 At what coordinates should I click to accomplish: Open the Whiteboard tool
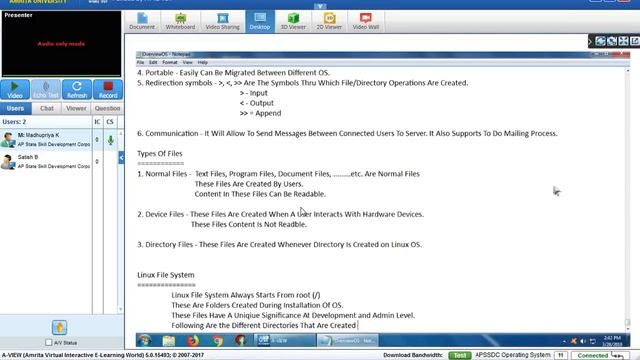pos(180,21)
